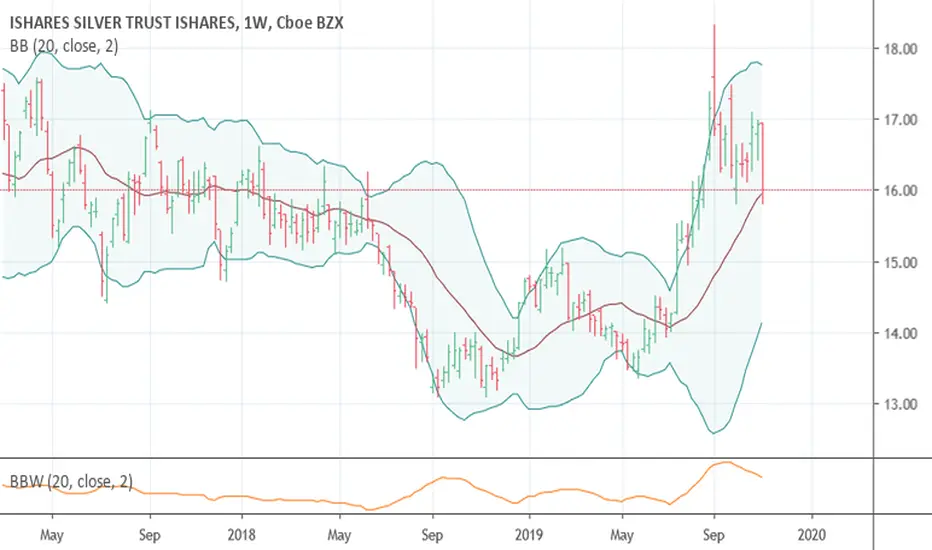Click the 16.00 price axis label

[902, 191]
